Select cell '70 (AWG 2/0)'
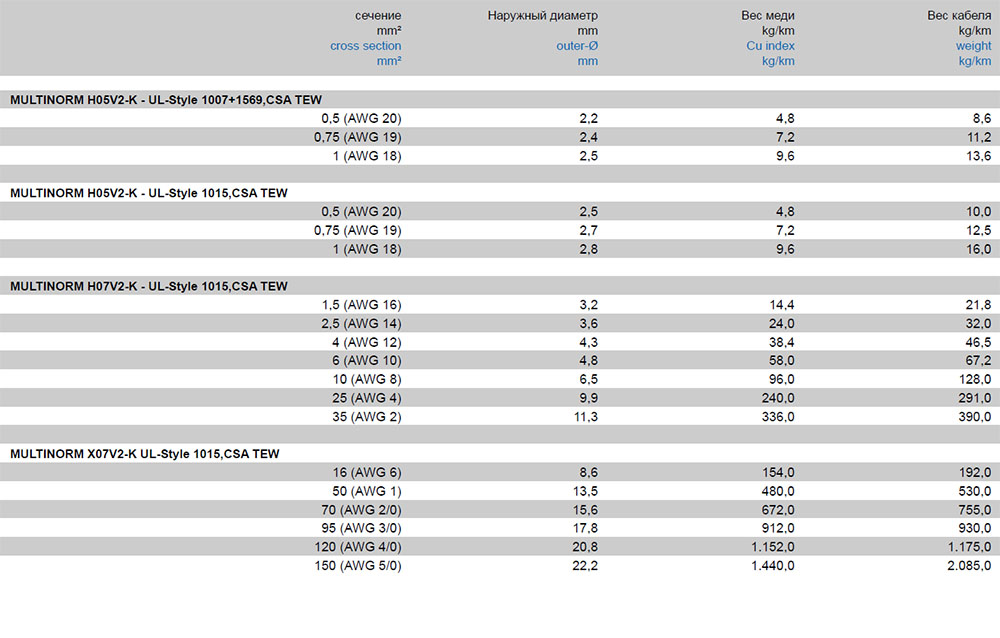The height and width of the screenshot is (638, 1000). tap(362, 510)
